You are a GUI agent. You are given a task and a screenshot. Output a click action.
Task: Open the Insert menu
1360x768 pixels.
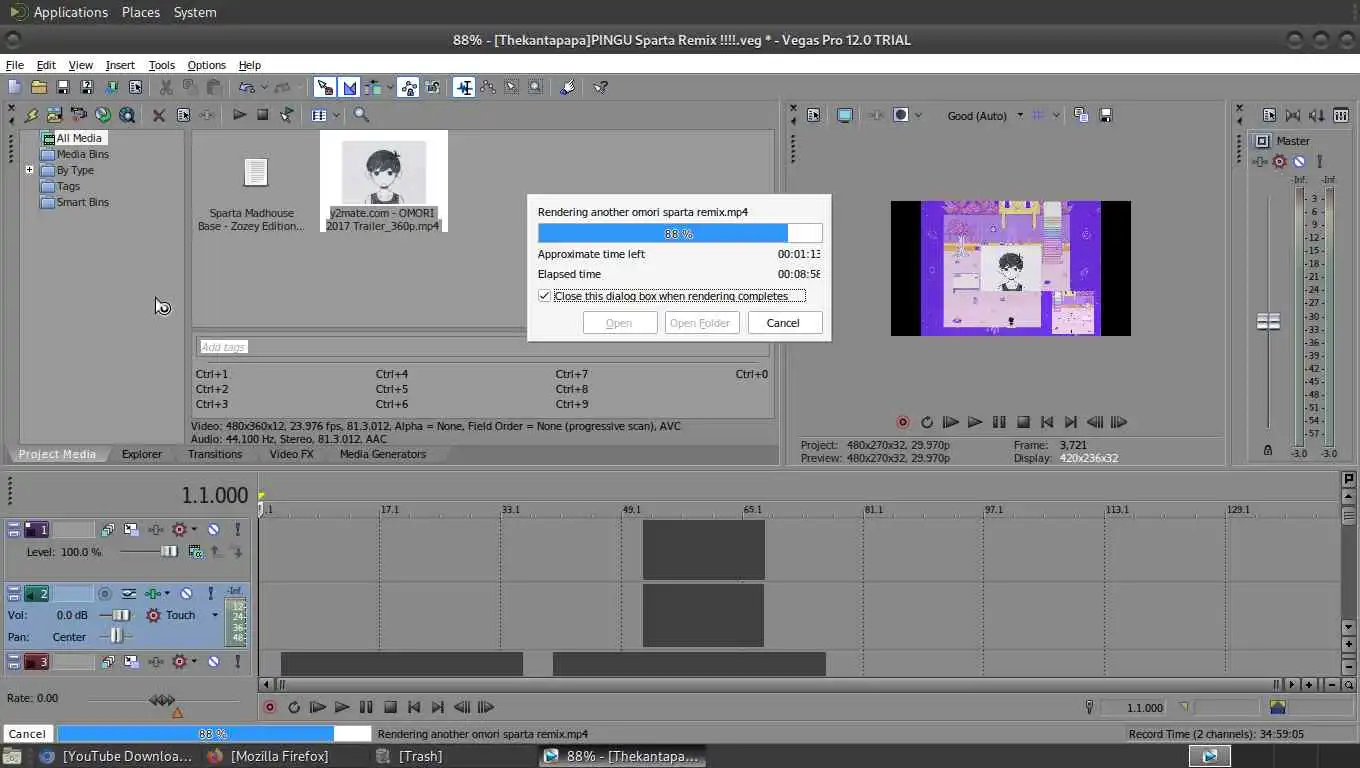point(120,65)
